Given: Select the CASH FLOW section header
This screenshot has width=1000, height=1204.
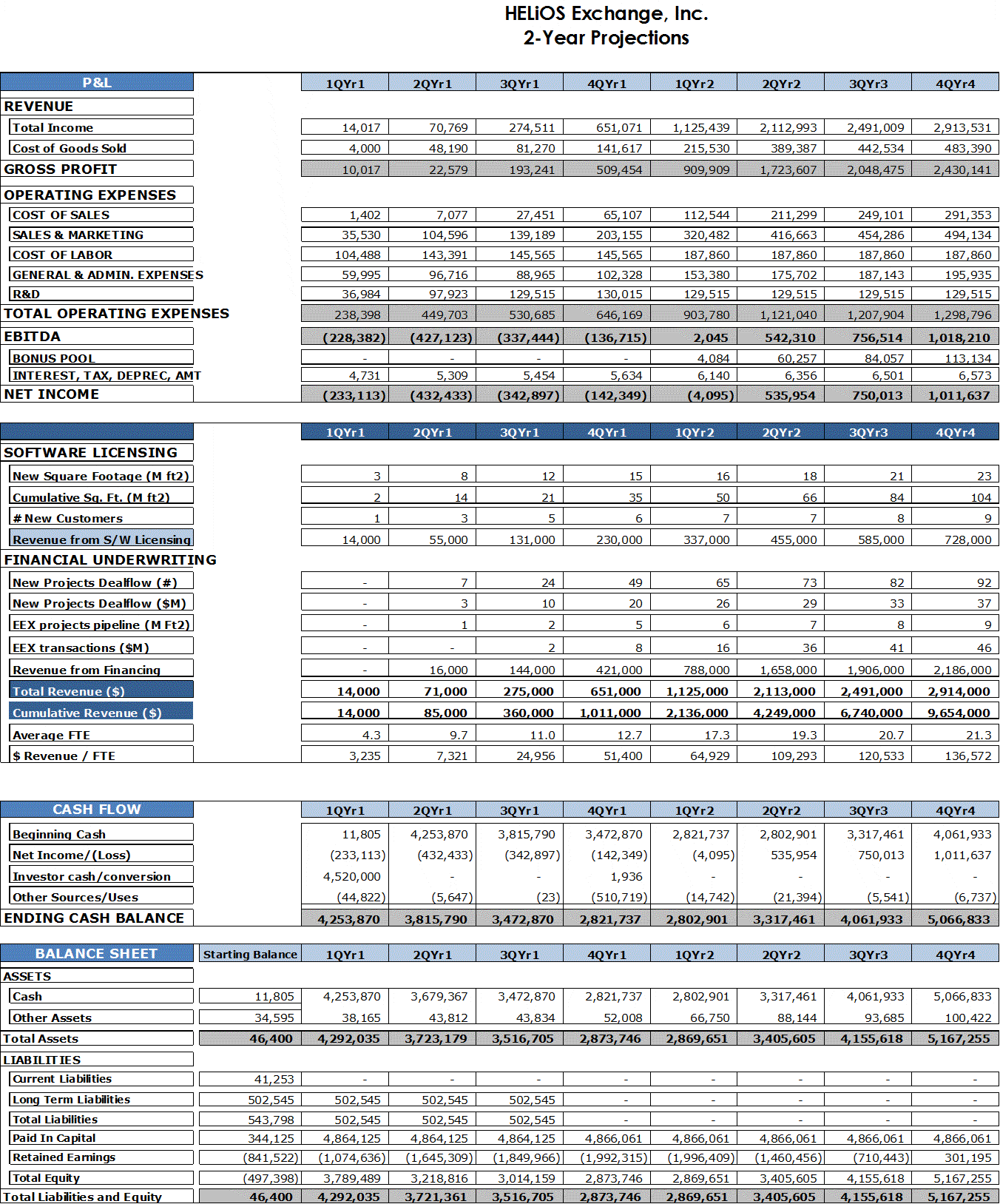Looking at the screenshot, I should (97, 809).
